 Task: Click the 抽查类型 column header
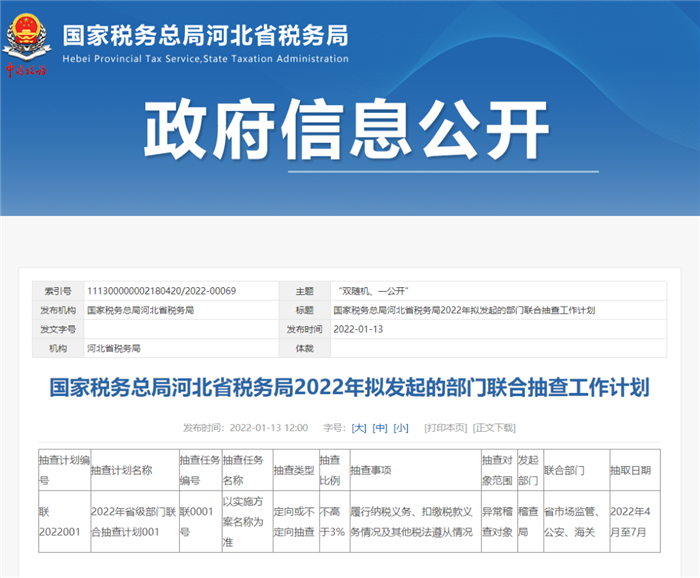point(296,470)
